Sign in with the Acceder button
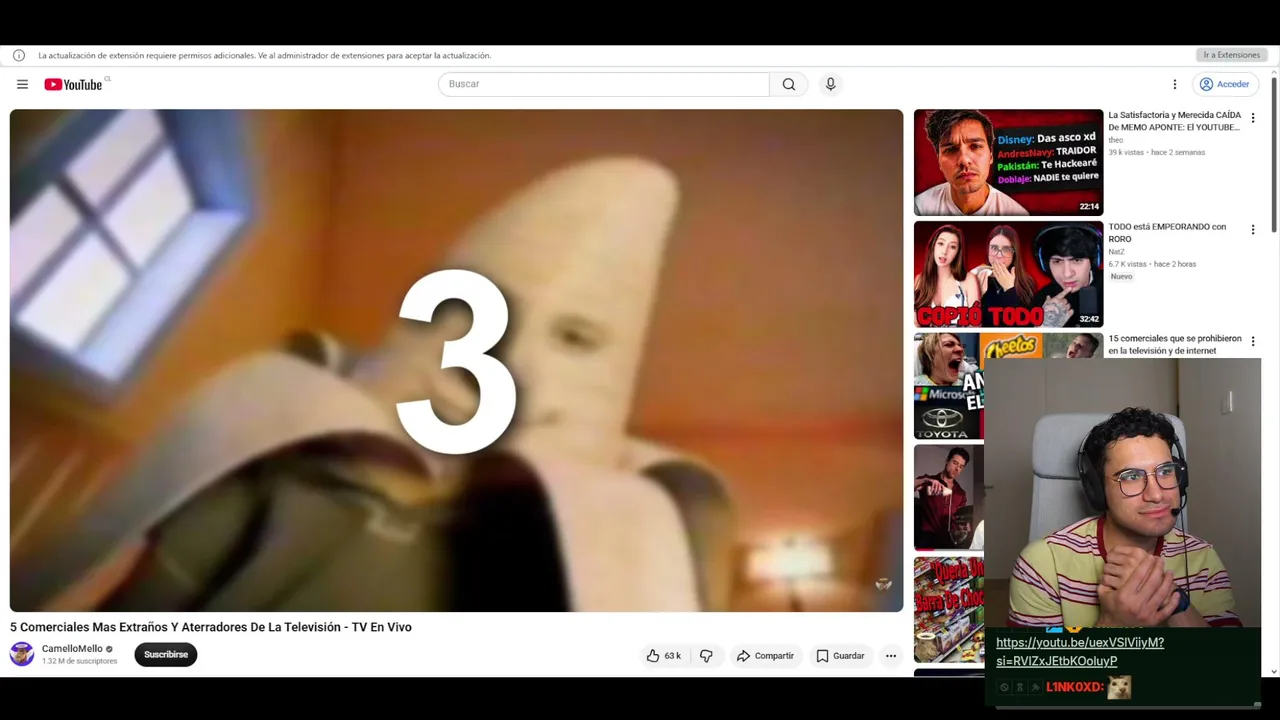The image size is (1280, 720). pos(1224,84)
